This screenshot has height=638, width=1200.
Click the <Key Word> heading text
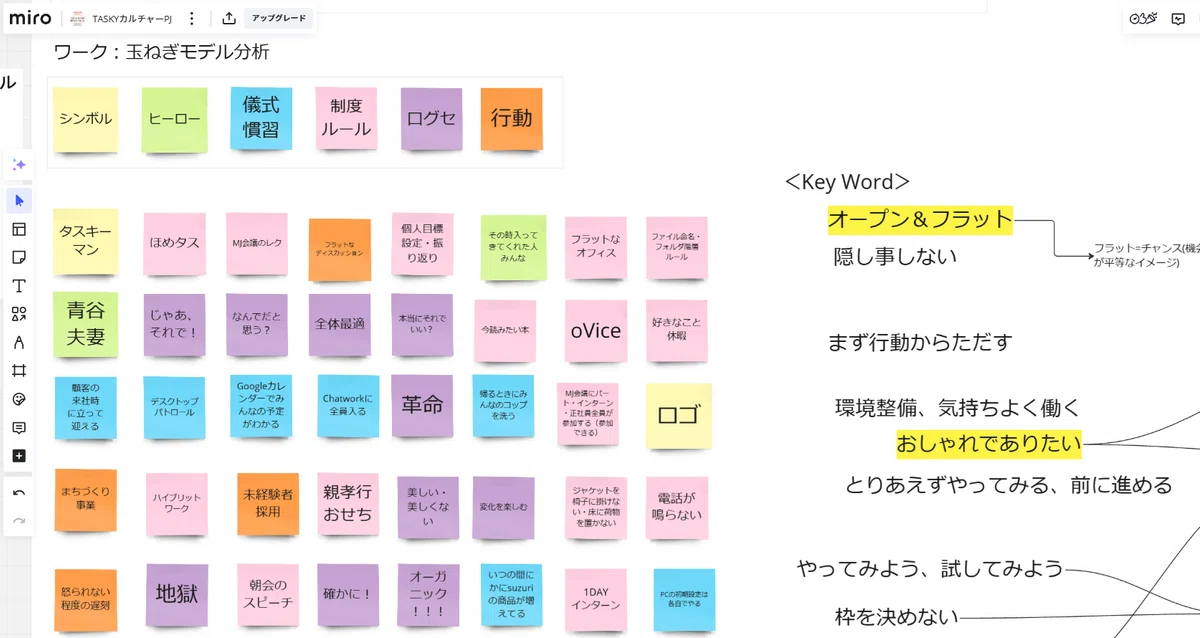pyautogui.click(x=847, y=181)
